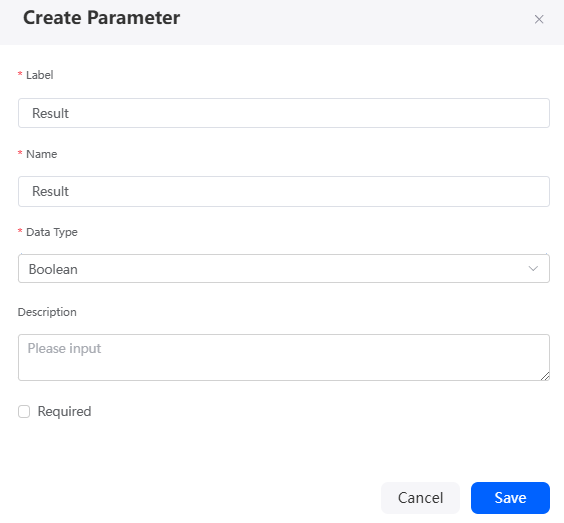Screen dimensions: 564x523
Task: Click the Description text area
Action: 283,357
